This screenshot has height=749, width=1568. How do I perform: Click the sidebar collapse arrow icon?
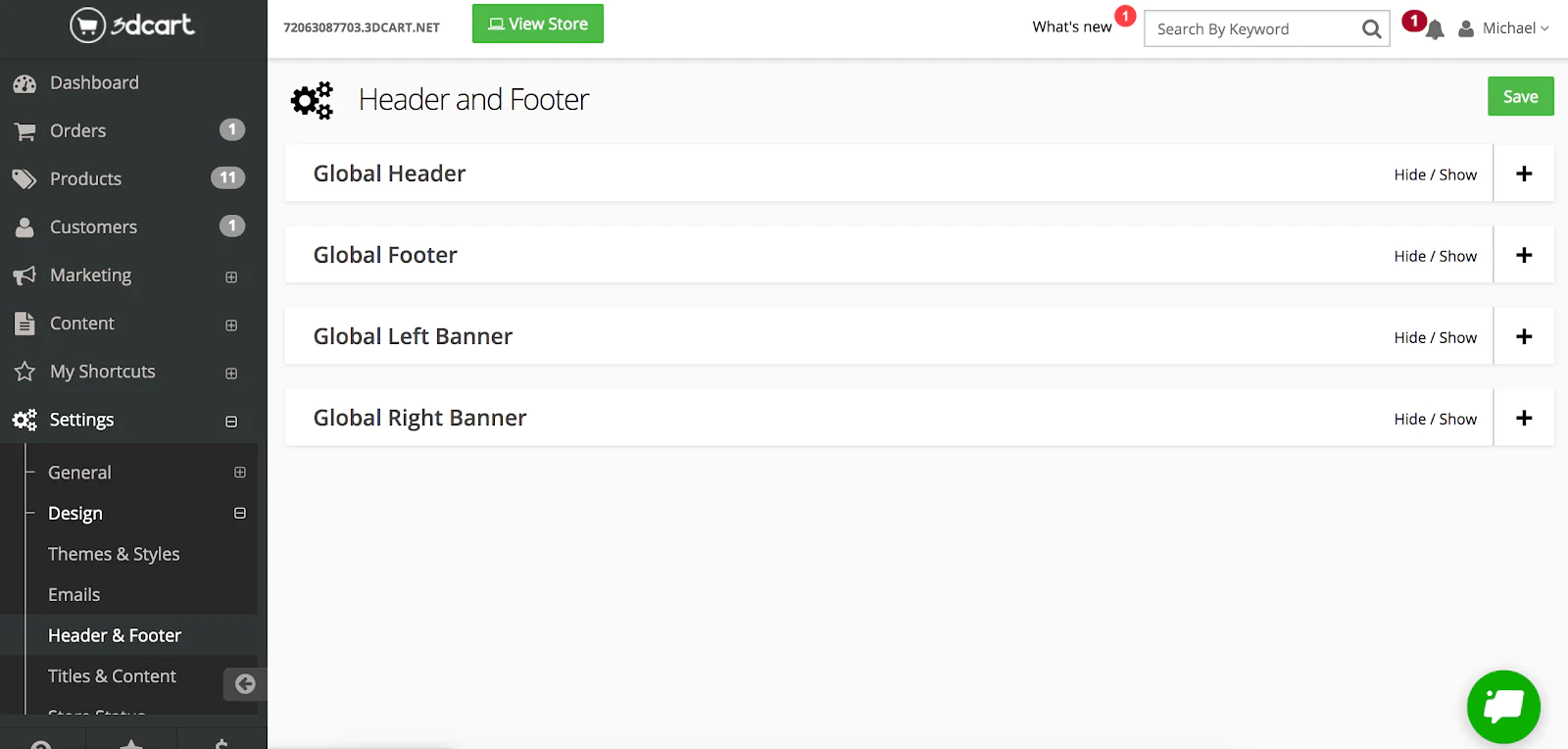(x=245, y=684)
